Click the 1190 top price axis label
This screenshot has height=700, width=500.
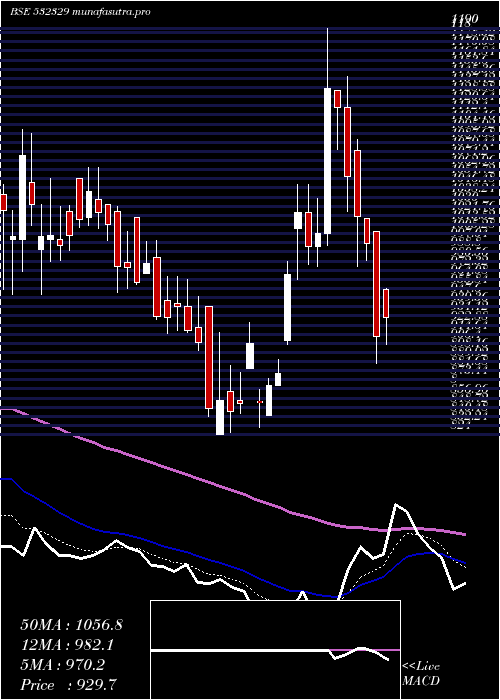[465, 18]
